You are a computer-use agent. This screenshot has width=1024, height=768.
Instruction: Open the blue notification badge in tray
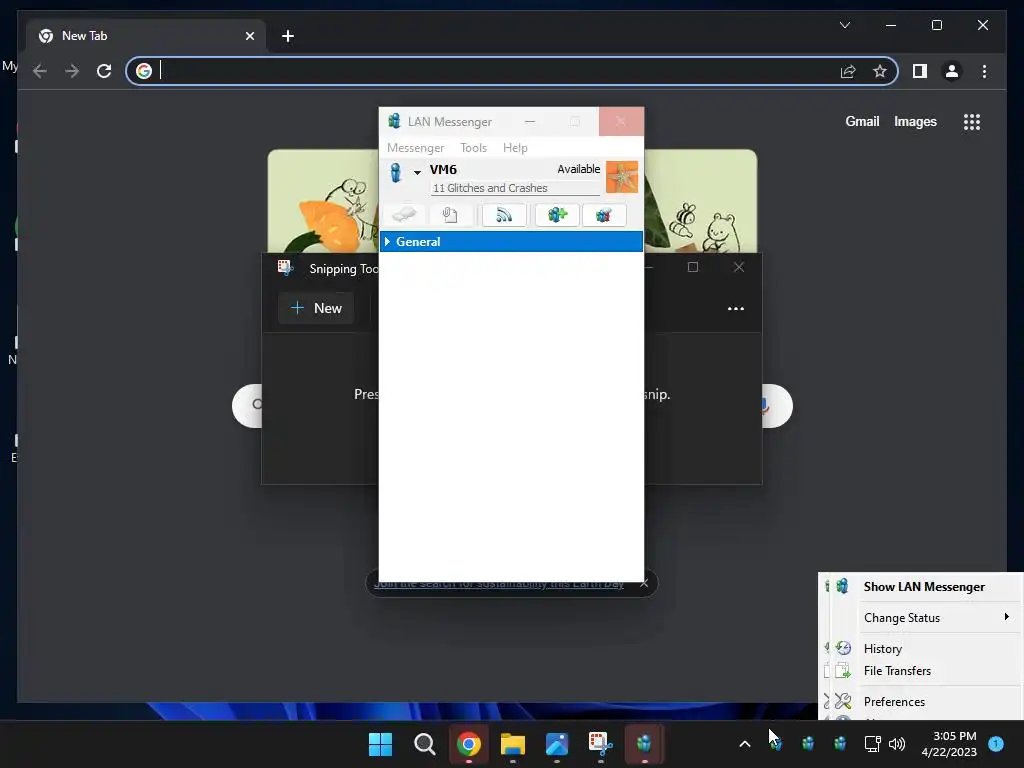996,743
